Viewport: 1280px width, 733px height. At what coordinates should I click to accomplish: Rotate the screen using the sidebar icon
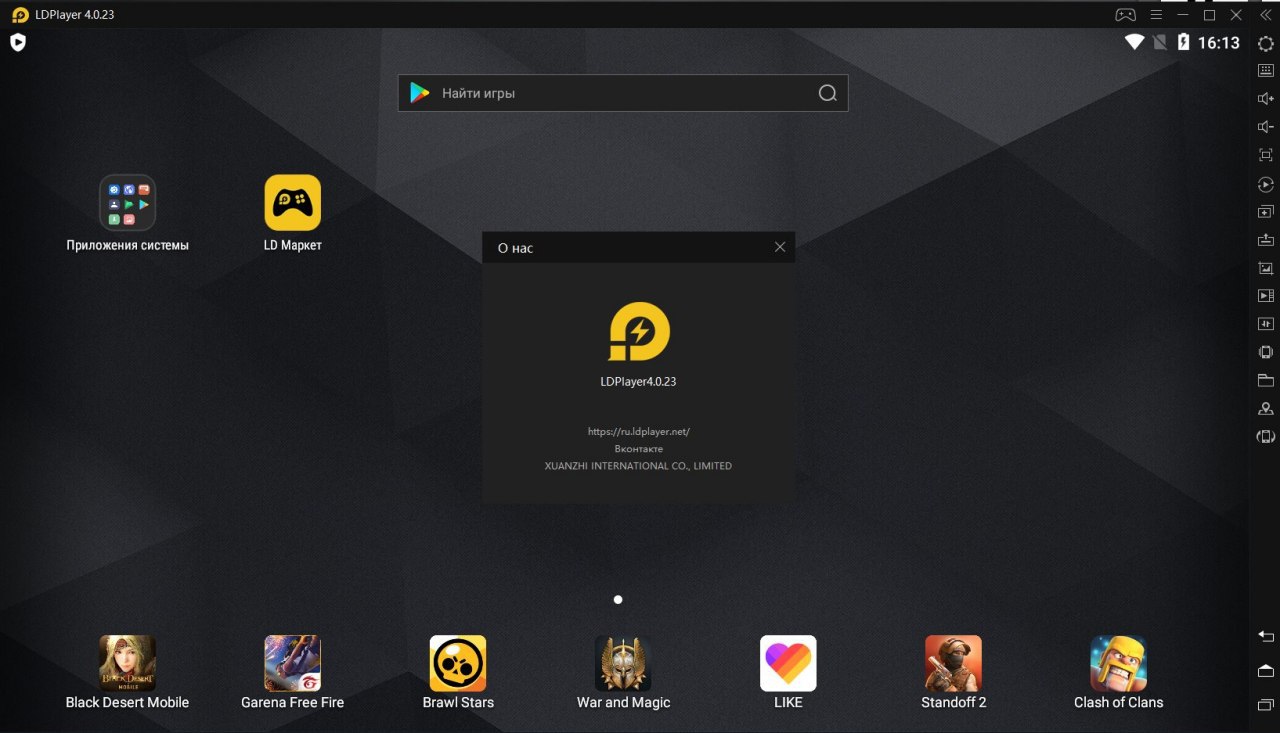tap(1265, 437)
